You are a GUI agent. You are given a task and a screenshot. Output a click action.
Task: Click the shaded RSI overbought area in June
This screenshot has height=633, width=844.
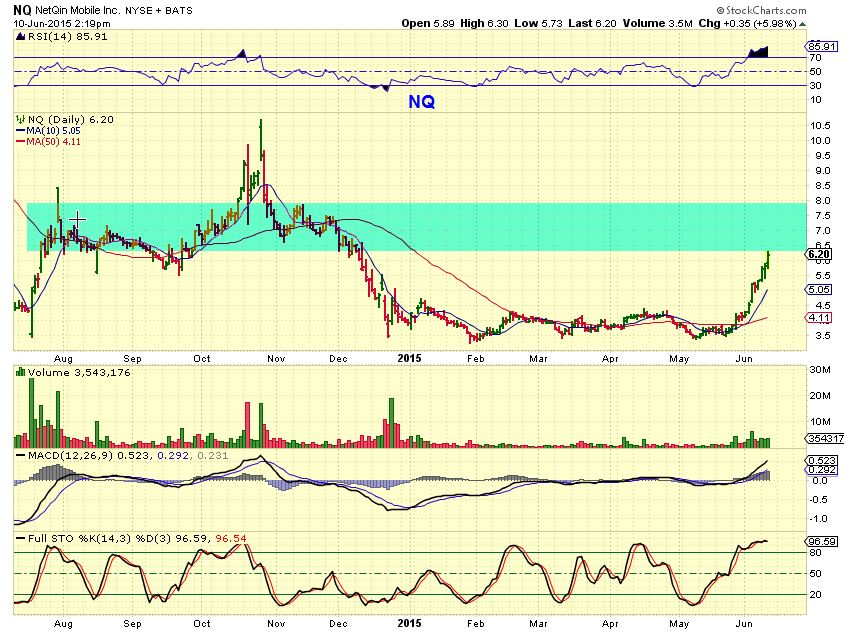(x=759, y=53)
